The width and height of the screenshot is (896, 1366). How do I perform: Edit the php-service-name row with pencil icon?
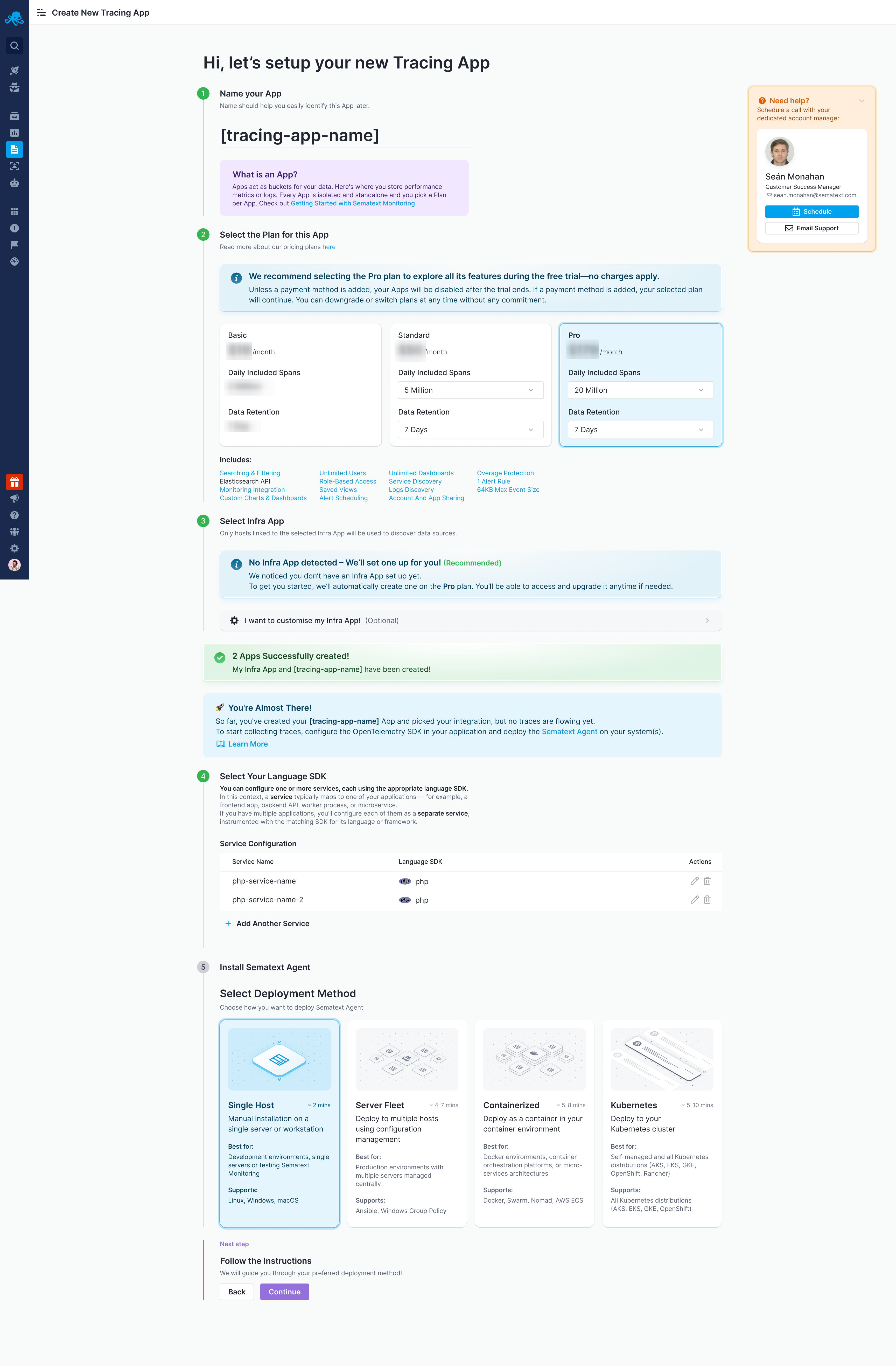click(694, 881)
